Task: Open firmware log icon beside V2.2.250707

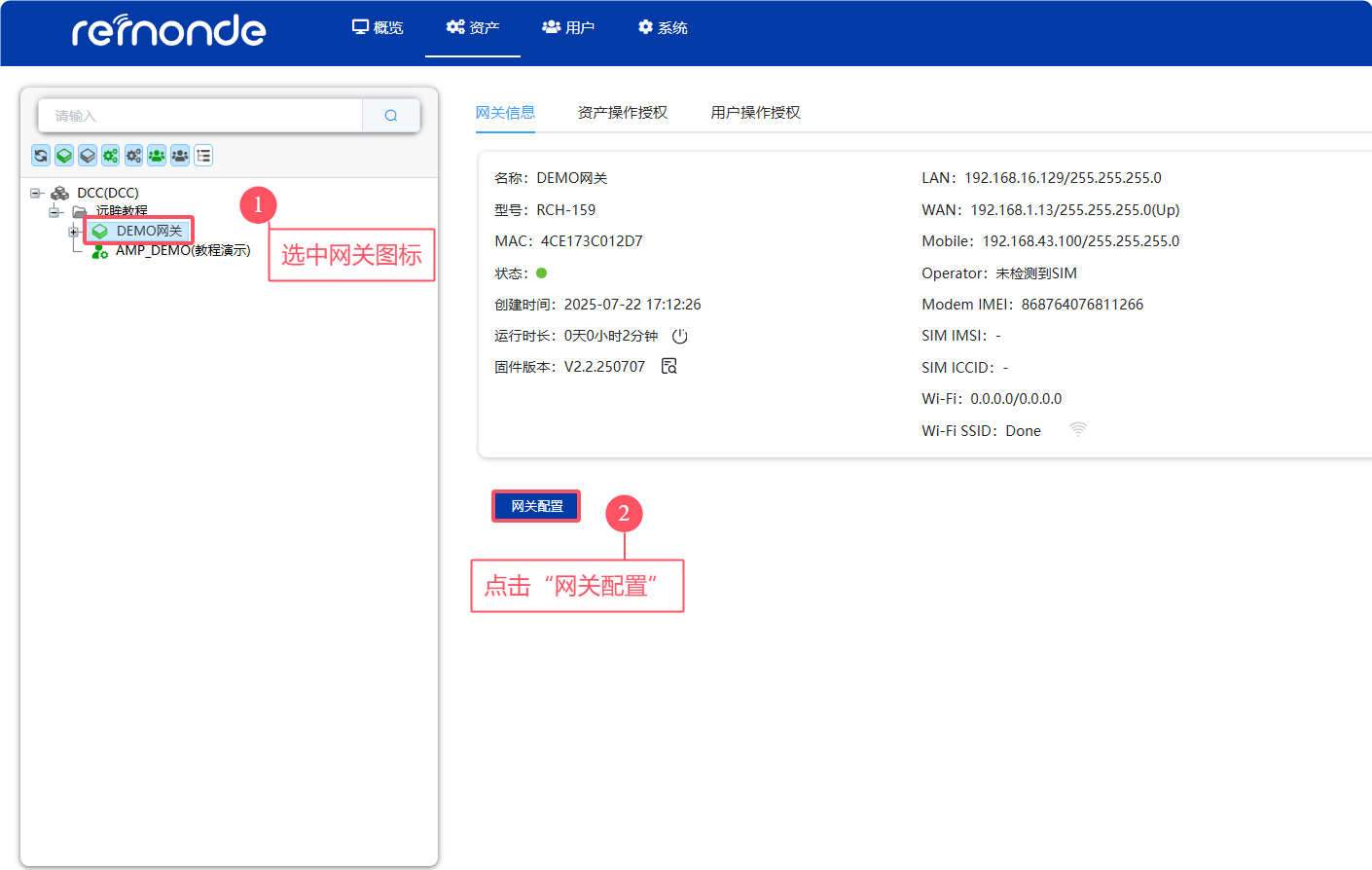Action: tap(669, 367)
